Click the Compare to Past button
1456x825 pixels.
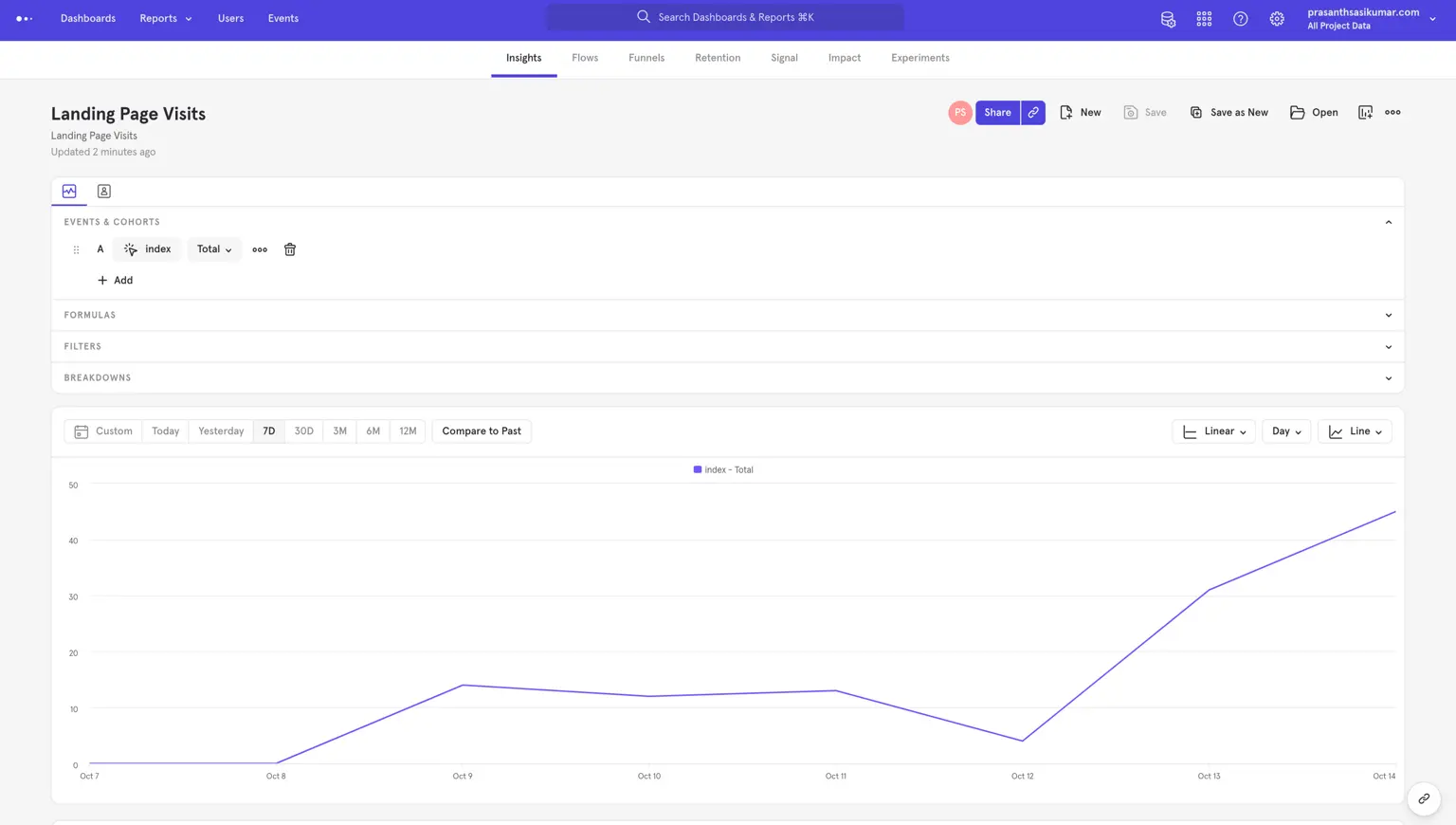tap(482, 431)
